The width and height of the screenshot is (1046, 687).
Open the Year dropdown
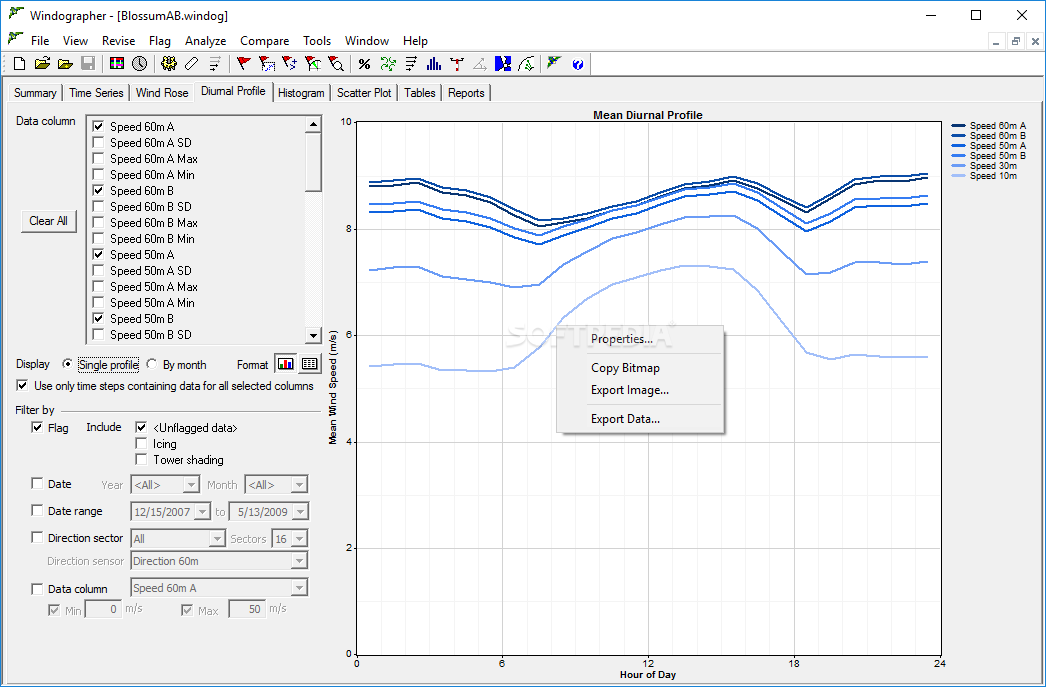[x=191, y=485]
